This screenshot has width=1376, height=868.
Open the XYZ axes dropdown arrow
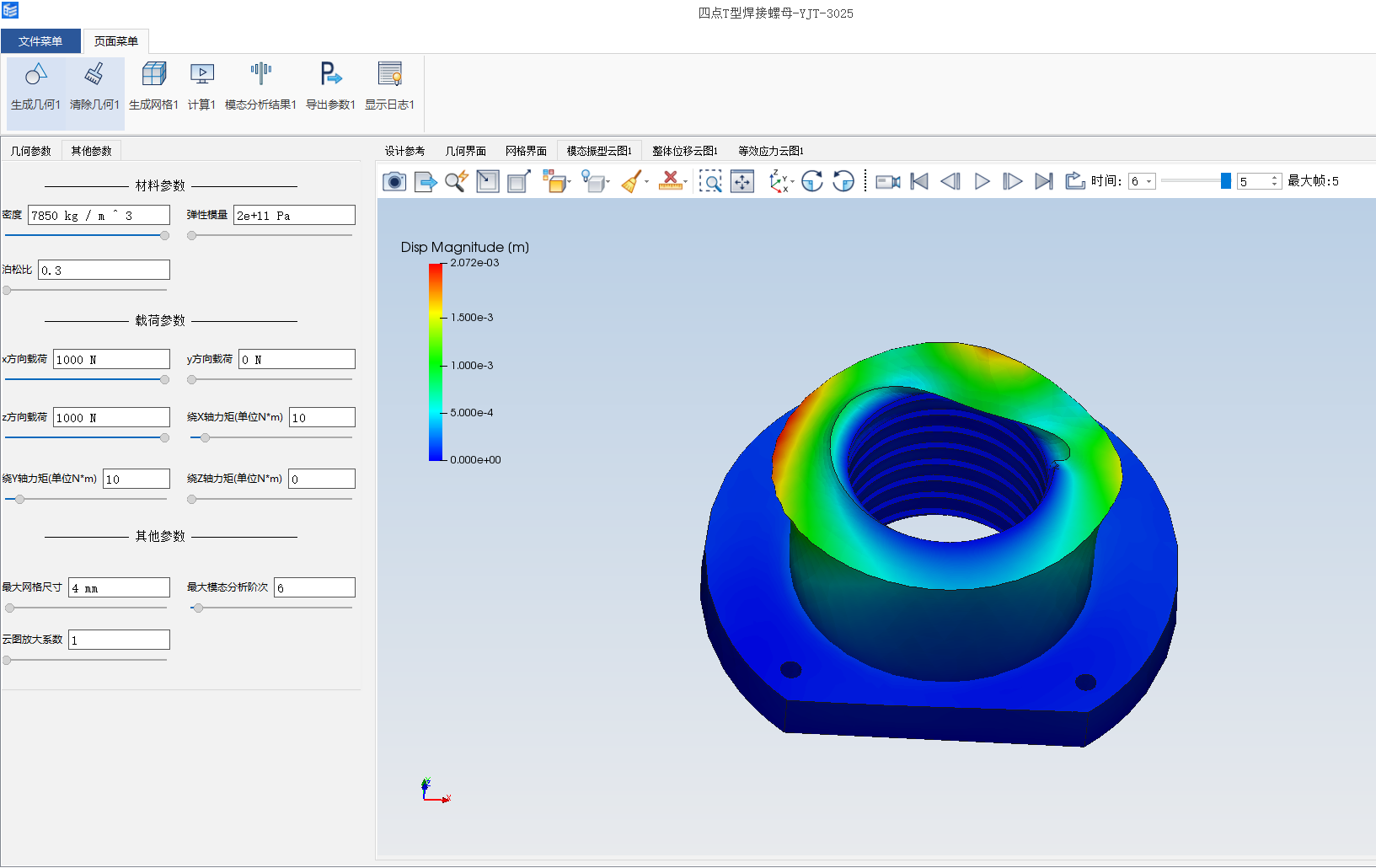coord(792,182)
